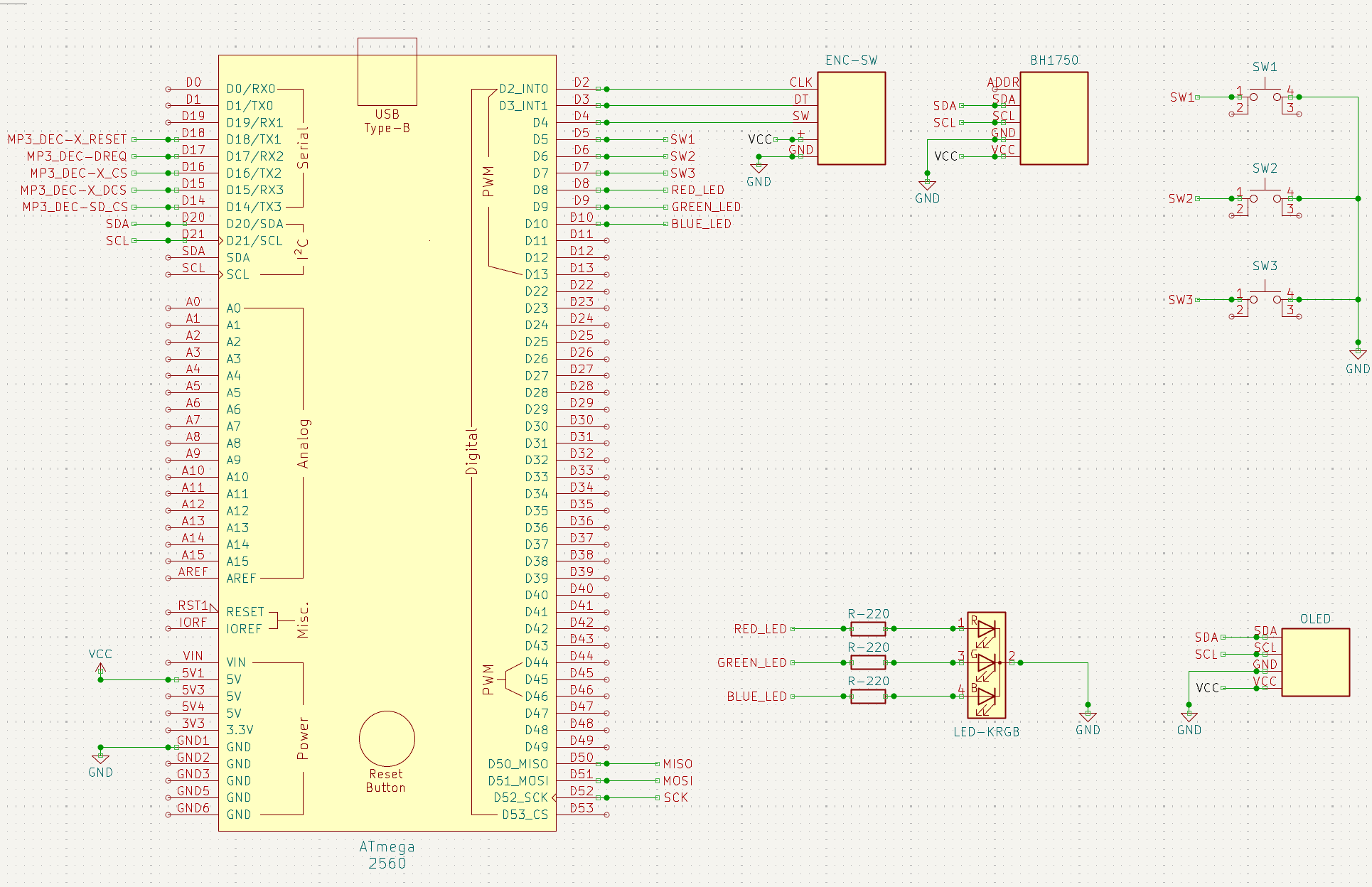Select the MP3_DEC-X_CS net label
The width and height of the screenshot is (1372, 887).
[x=79, y=173]
